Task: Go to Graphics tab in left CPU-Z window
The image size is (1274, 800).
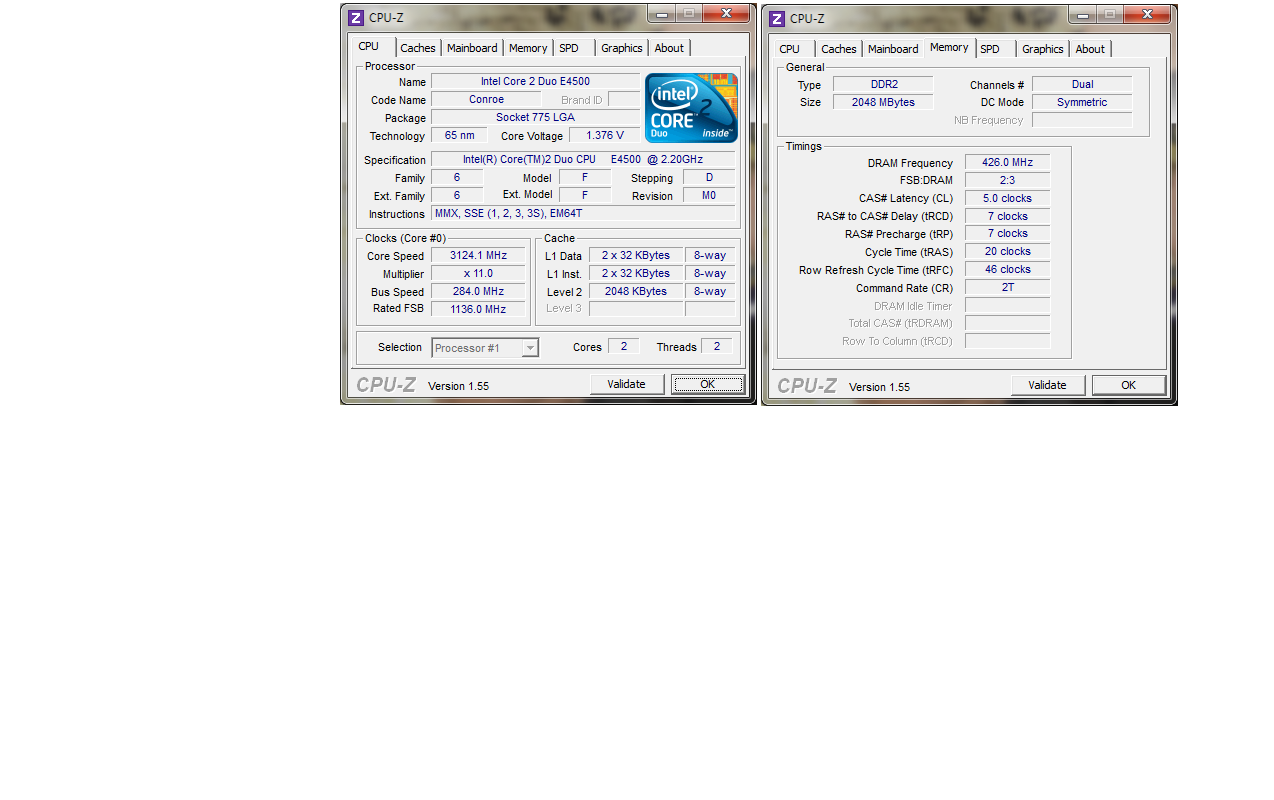Action: (x=622, y=48)
